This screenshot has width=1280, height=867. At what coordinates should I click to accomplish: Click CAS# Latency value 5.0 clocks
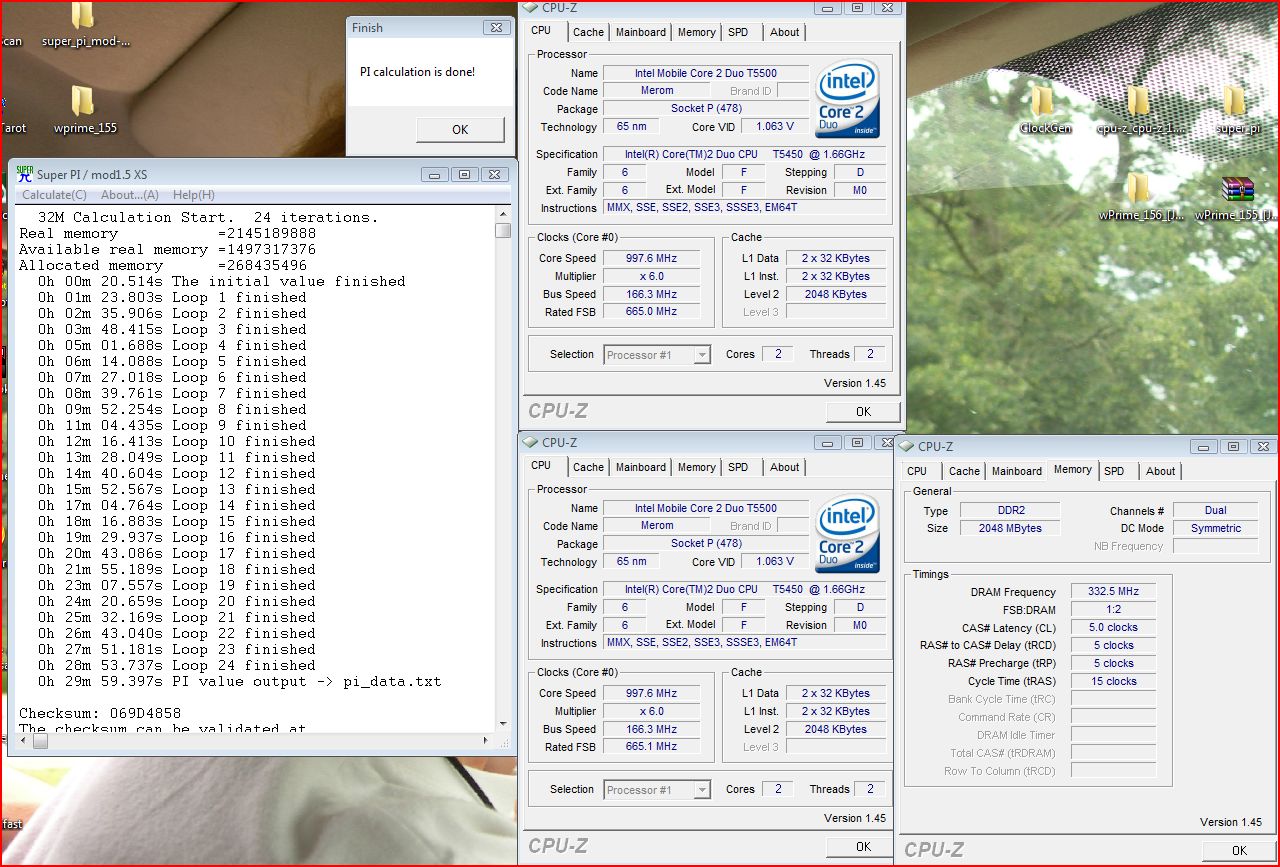point(1113,627)
